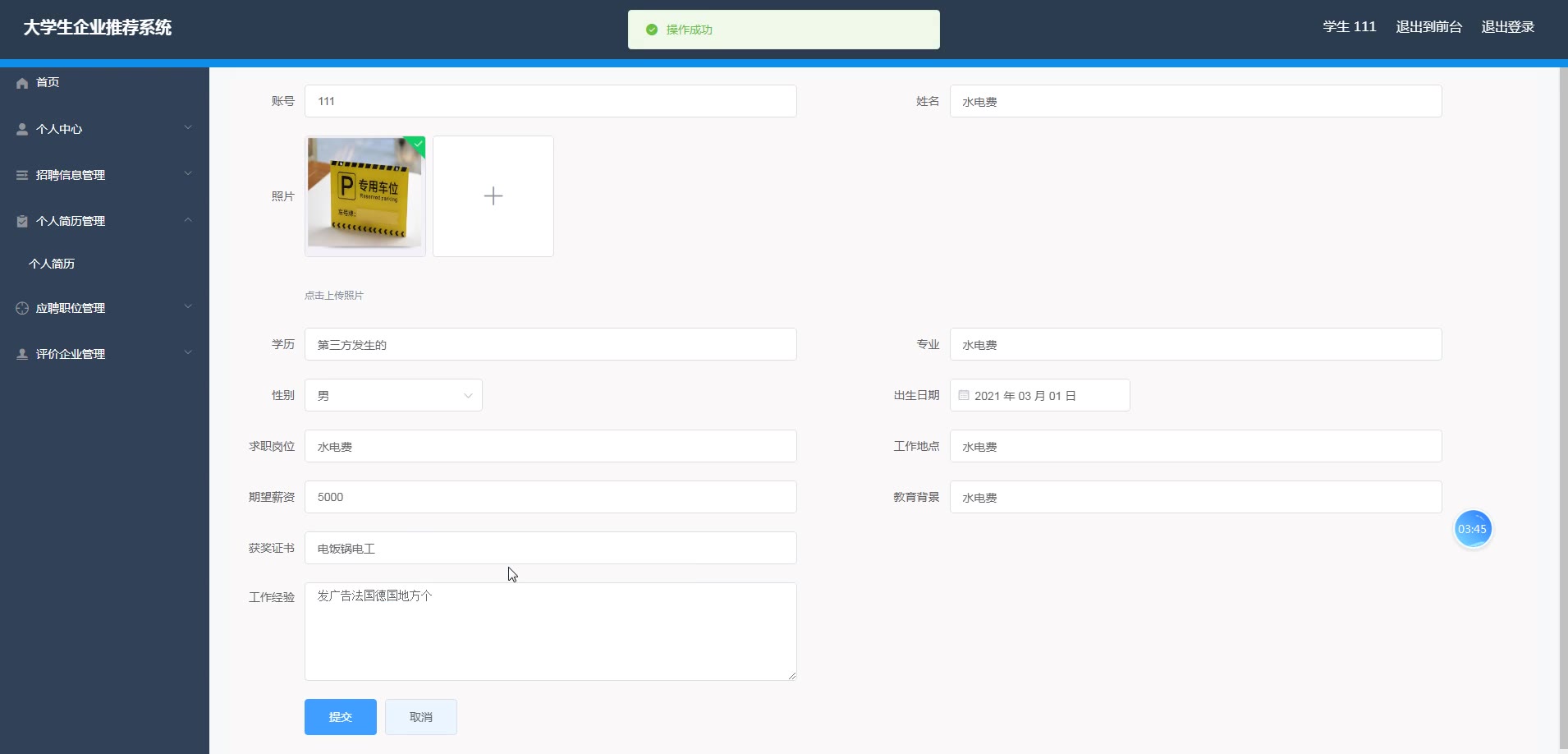Click the green check badge on uploaded photo
This screenshot has width=1568, height=754.
tap(418, 144)
